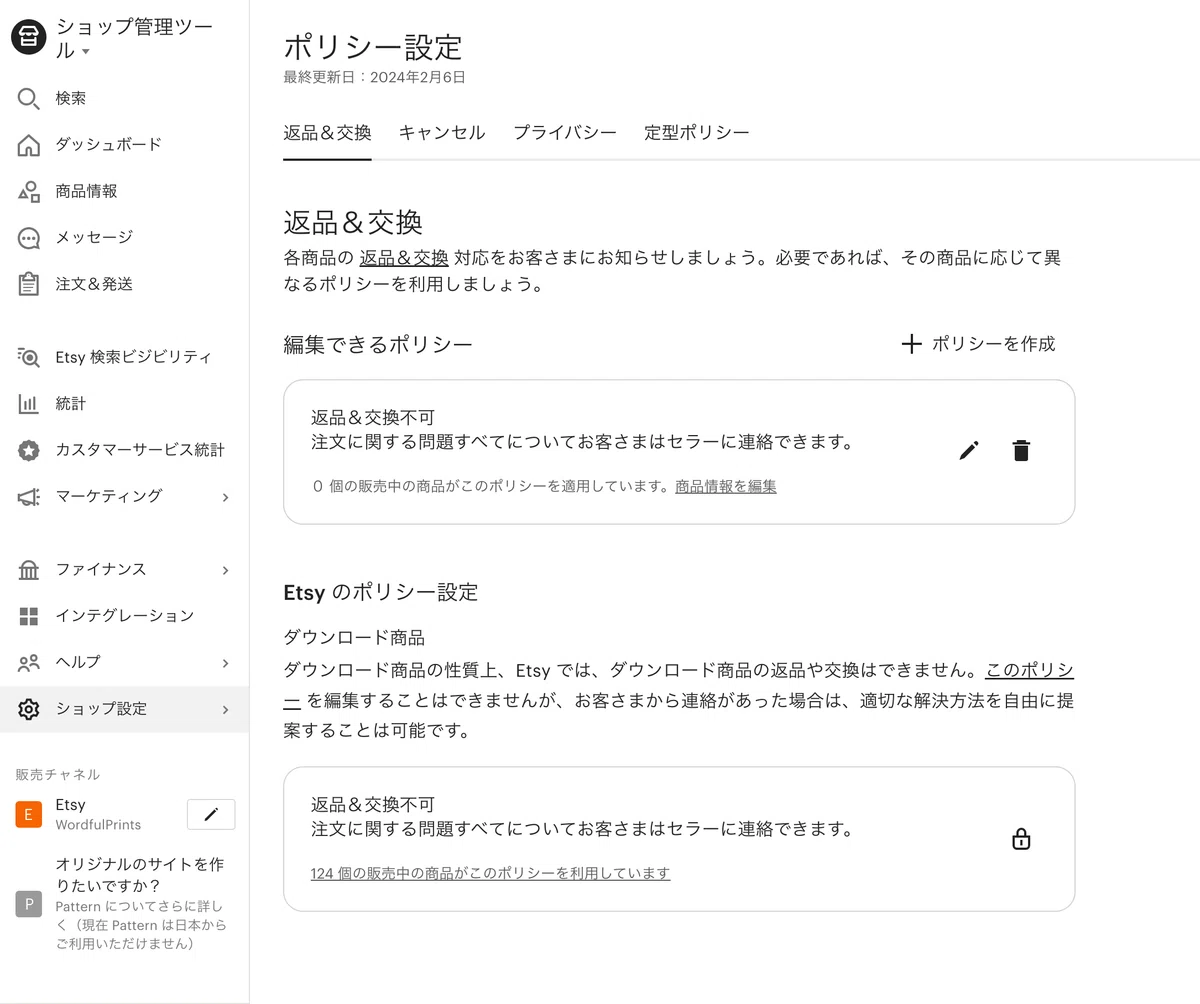Click the 編集できるポリシー heading

tap(378, 344)
